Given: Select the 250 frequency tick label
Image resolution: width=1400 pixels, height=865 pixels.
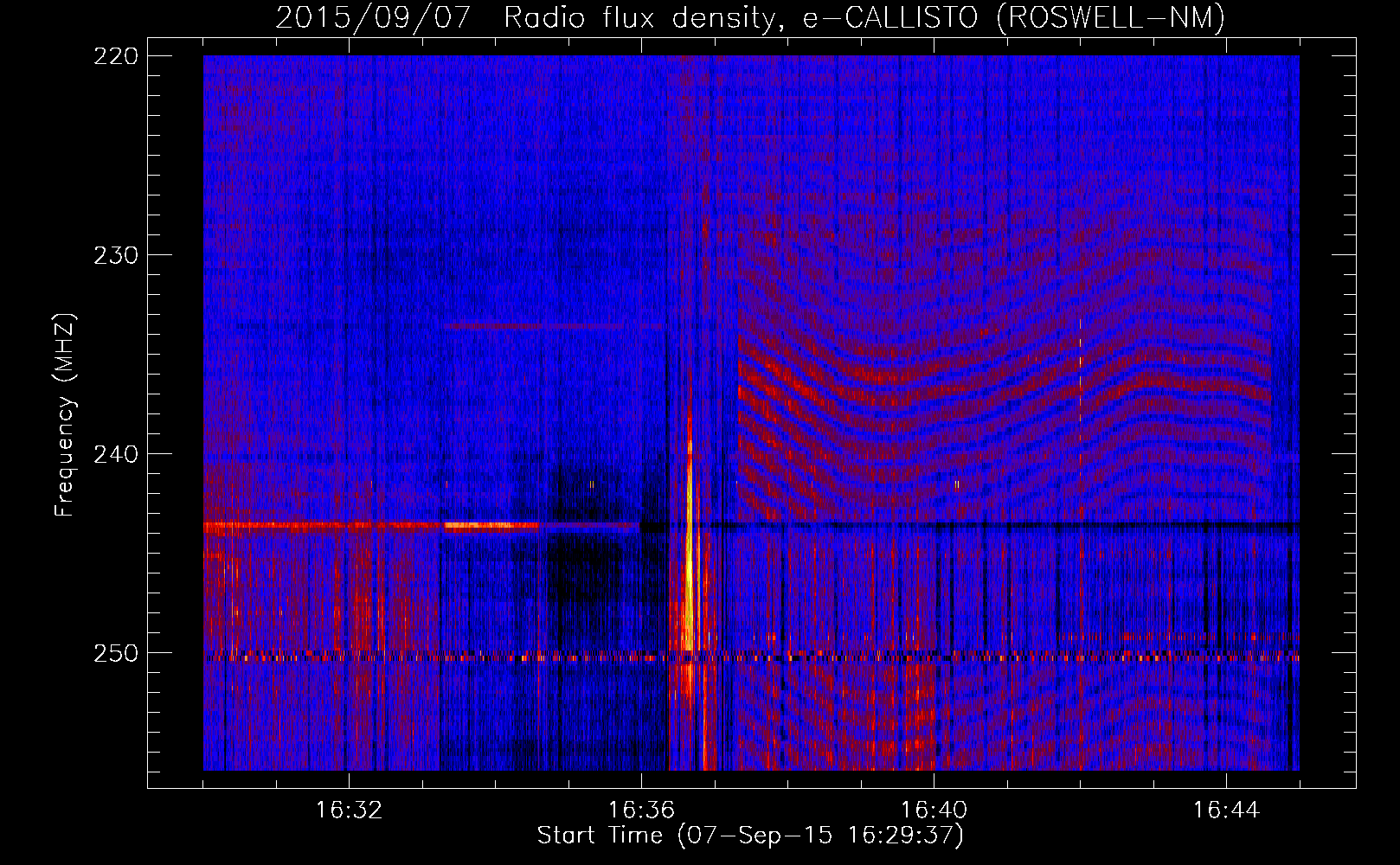Looking at the screenshot, I should (x=115, y=653).
